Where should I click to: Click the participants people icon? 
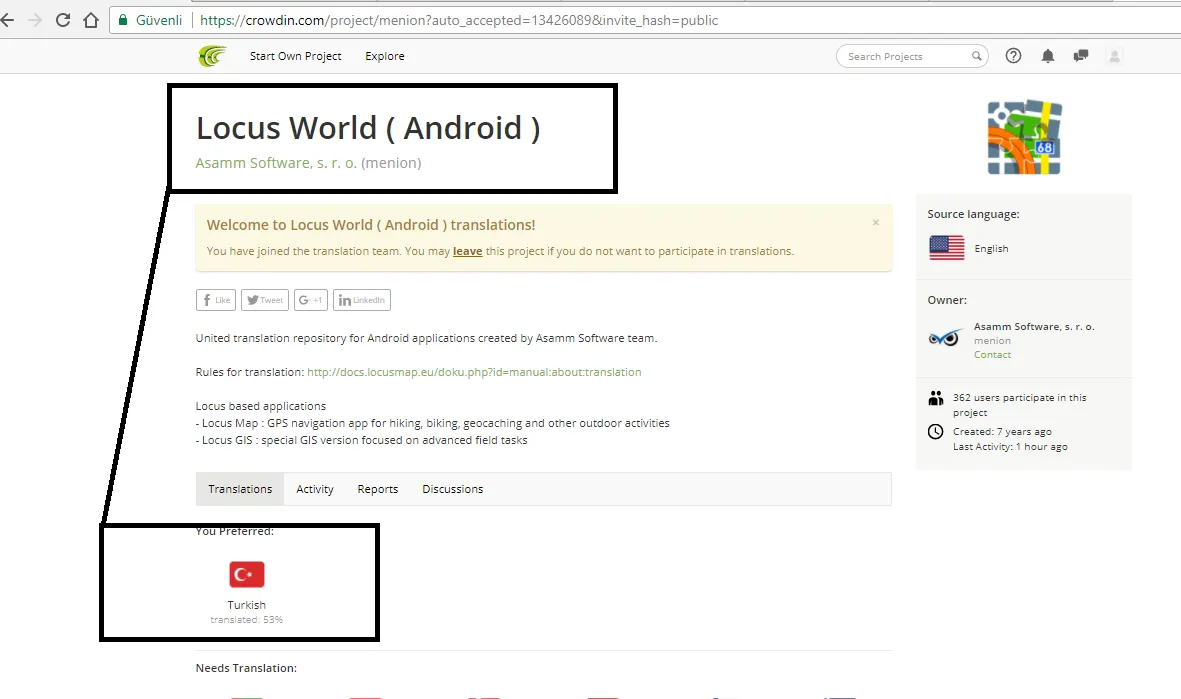point(935,398)
